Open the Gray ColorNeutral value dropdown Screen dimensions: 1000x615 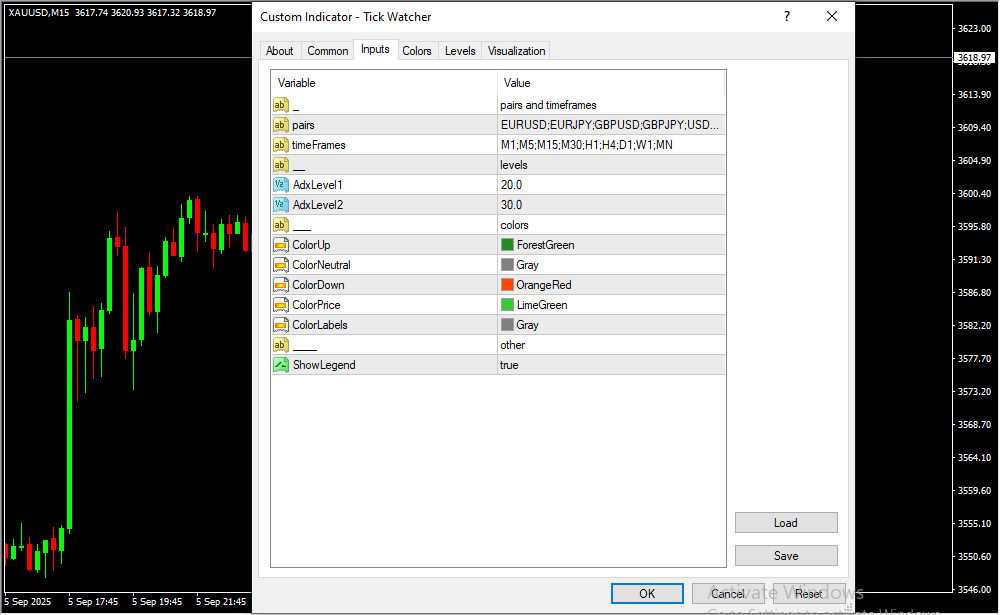click(x=610, y=265)
